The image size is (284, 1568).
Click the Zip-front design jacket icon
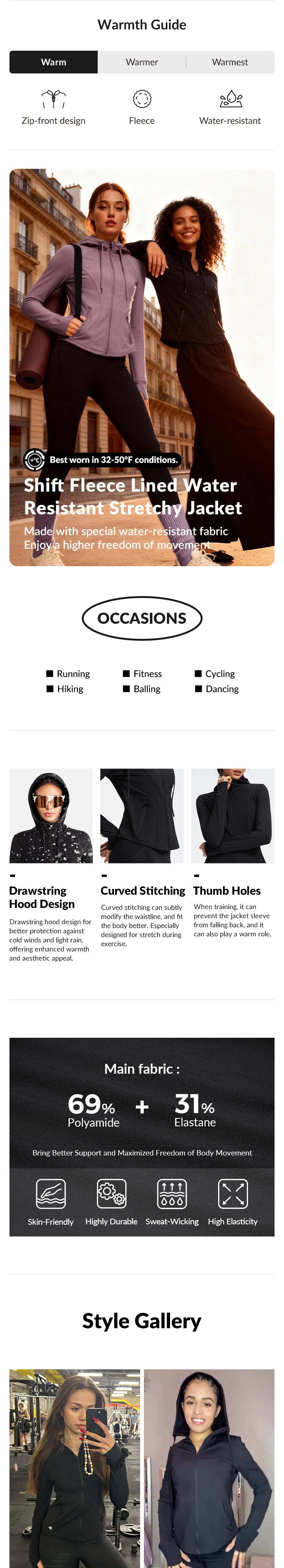pos(54,99)
